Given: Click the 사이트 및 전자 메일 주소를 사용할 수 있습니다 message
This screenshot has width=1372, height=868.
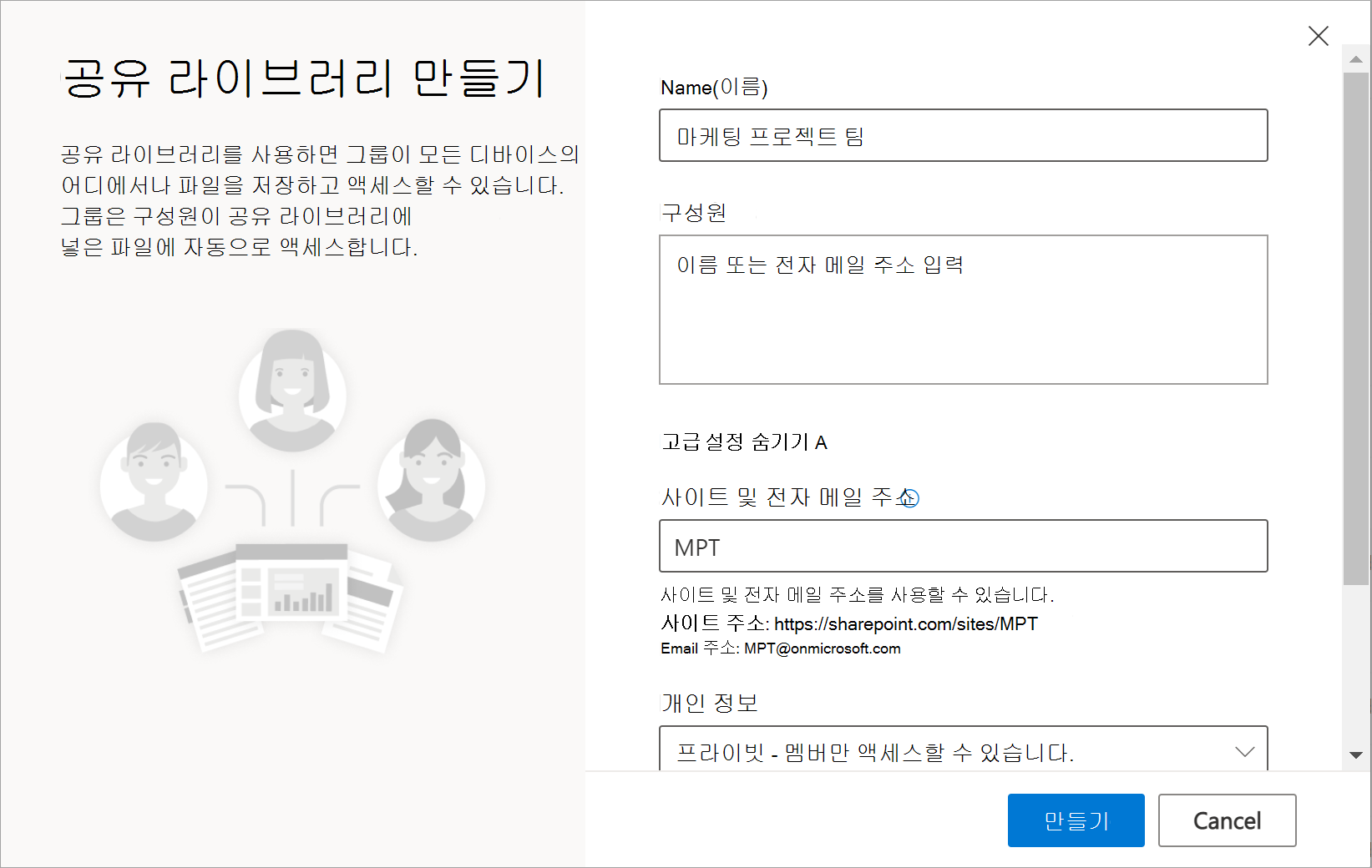Looking at the screenshot, I should click(857, 595).
